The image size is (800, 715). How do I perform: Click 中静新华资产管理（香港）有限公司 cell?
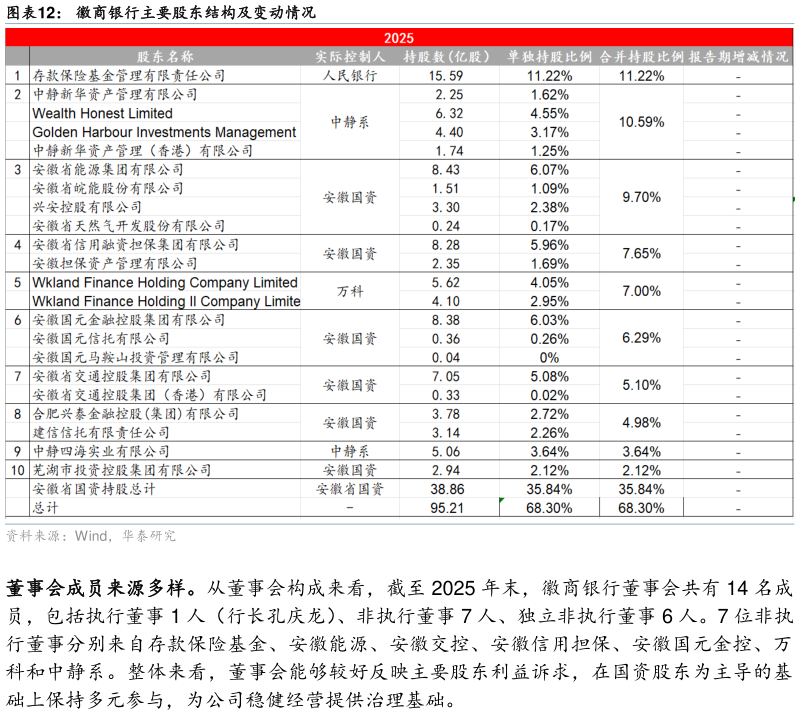click(x=142, y=151)
